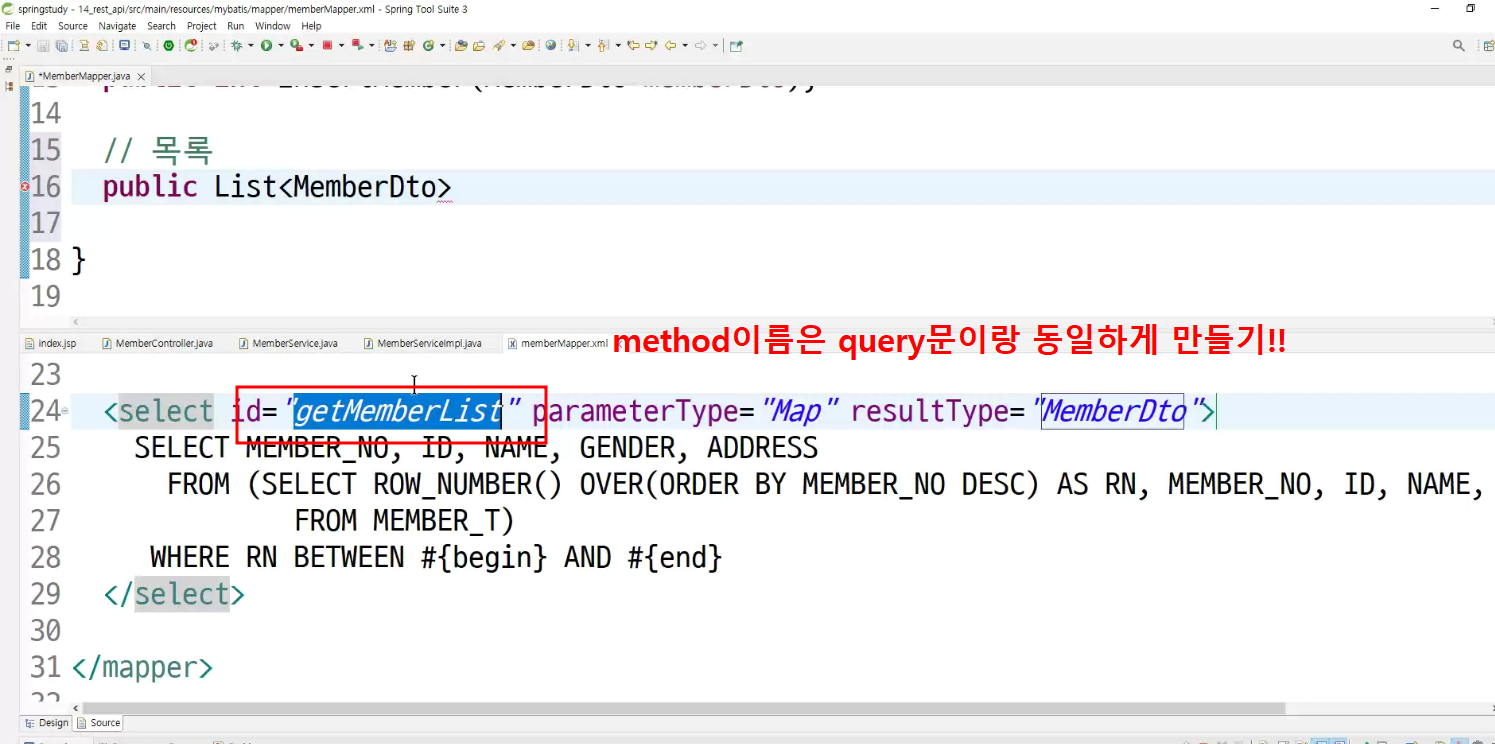Open the Debug configurations dropdown arrow
1495x744 pixels.
coord(251,45)
